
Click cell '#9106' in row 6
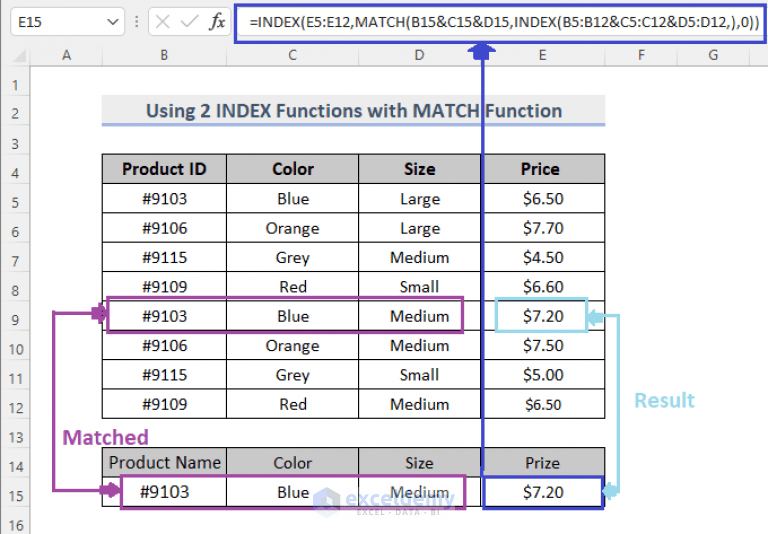[x=164, y=228]
